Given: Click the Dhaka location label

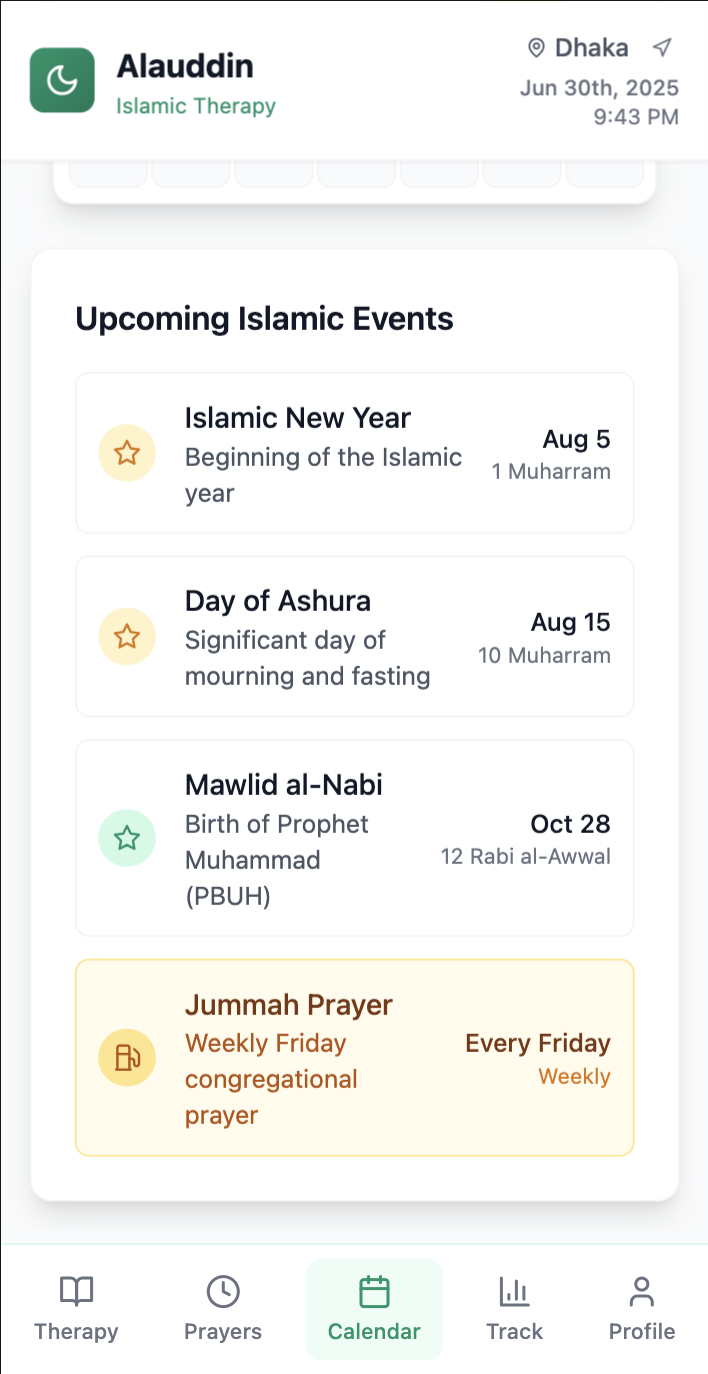Looking at the screenshot, I should [592, 48].
